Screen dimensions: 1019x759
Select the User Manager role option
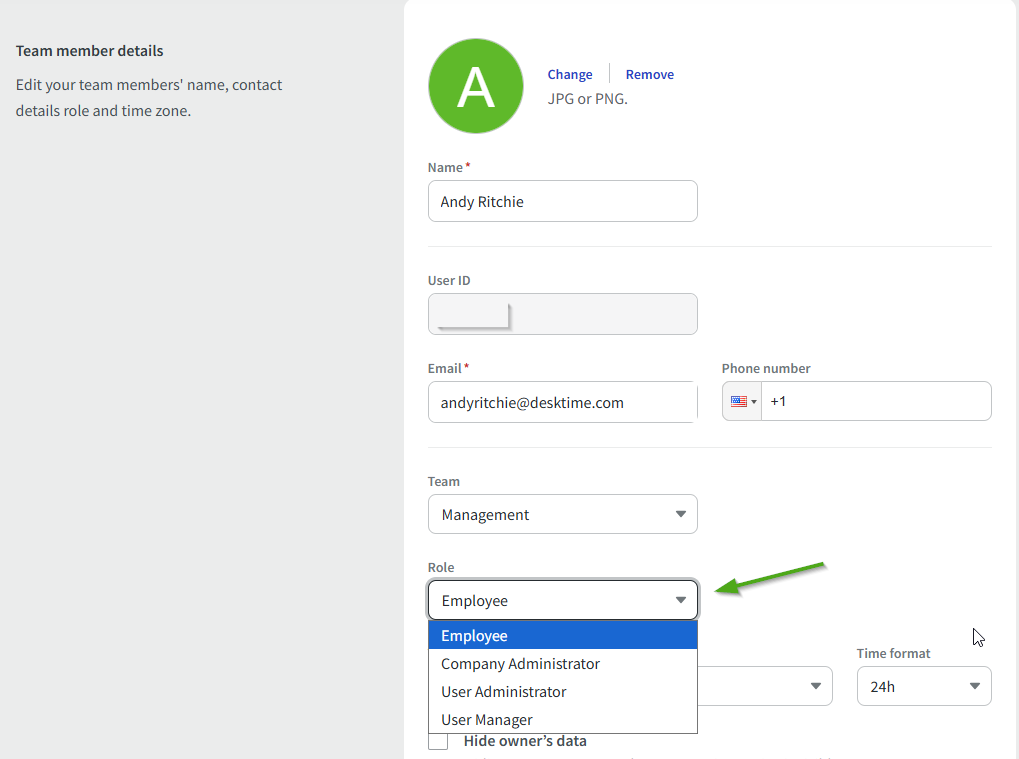562,720
